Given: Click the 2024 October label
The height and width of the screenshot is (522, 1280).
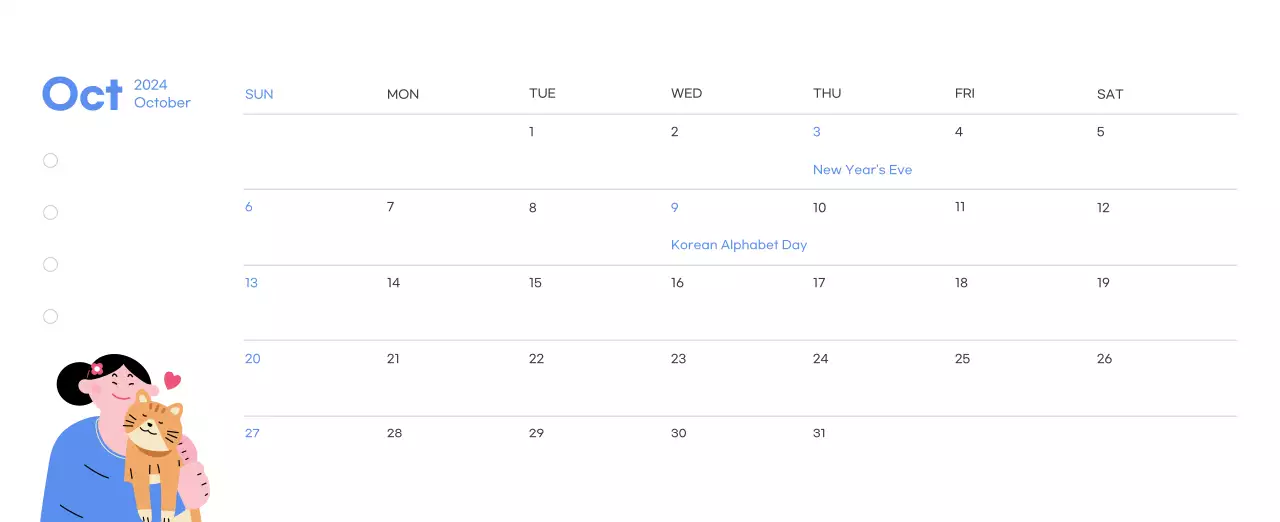Looking at the screenshot, I should click(162, 94).
